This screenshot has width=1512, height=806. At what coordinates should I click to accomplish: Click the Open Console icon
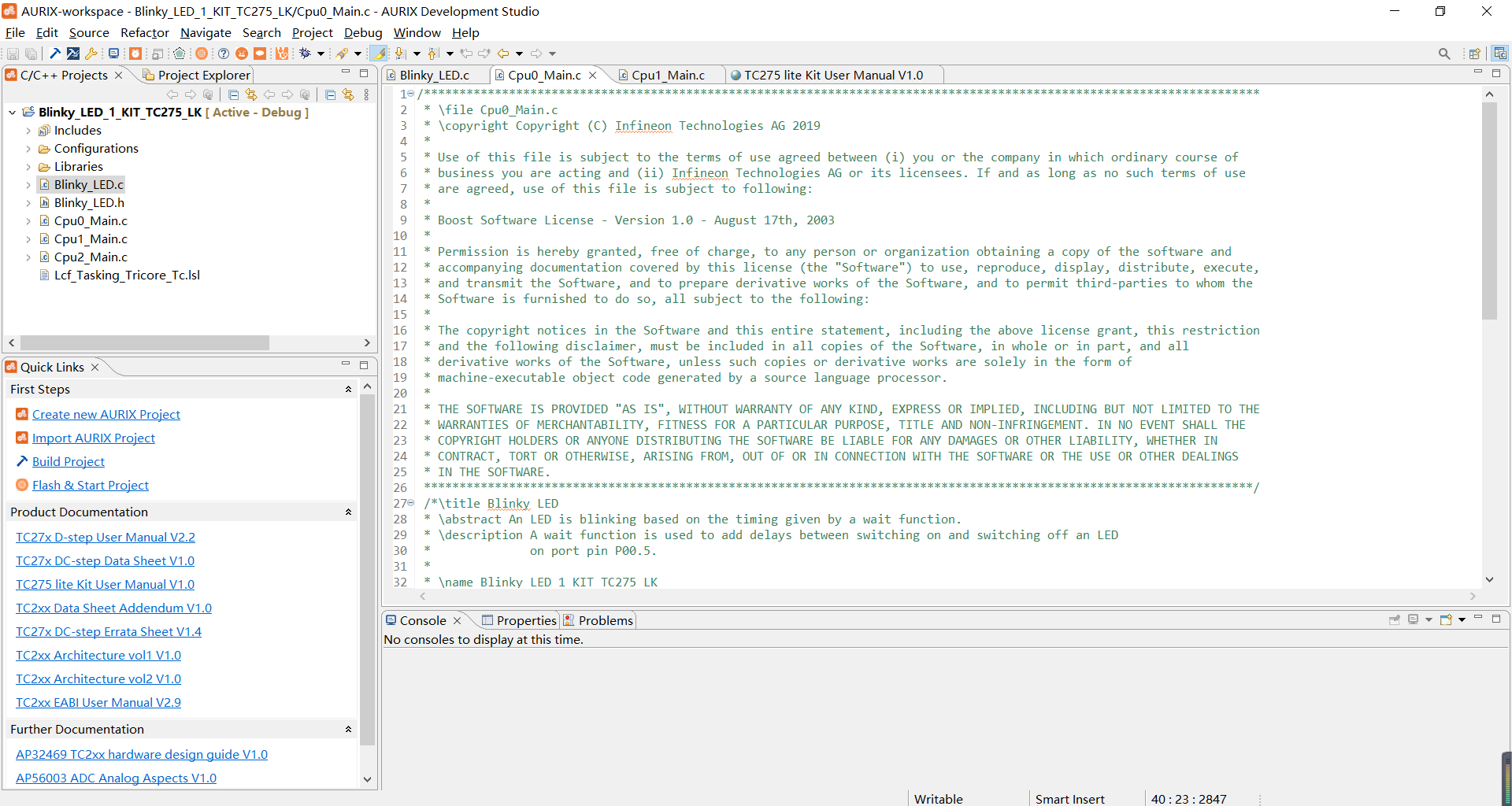click(1446, 619)
